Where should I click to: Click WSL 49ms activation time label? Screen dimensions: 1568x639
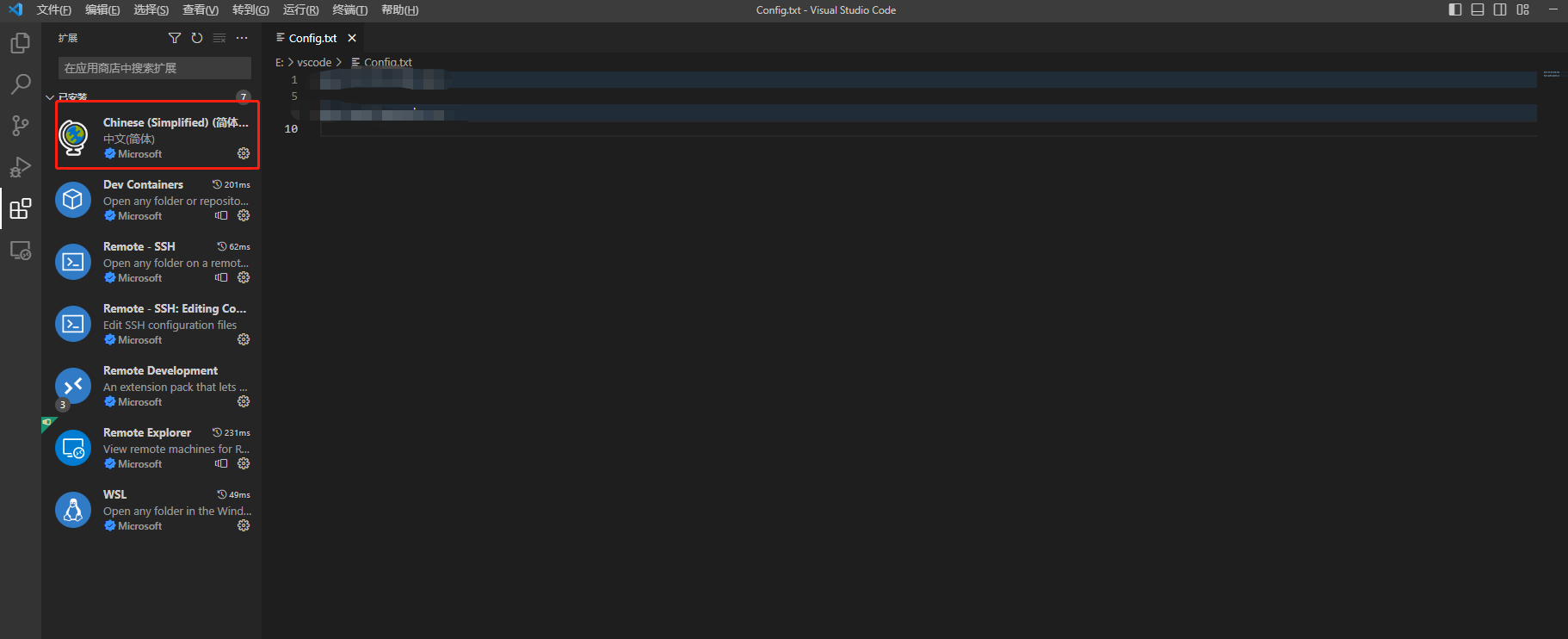[x=234, y=494]
